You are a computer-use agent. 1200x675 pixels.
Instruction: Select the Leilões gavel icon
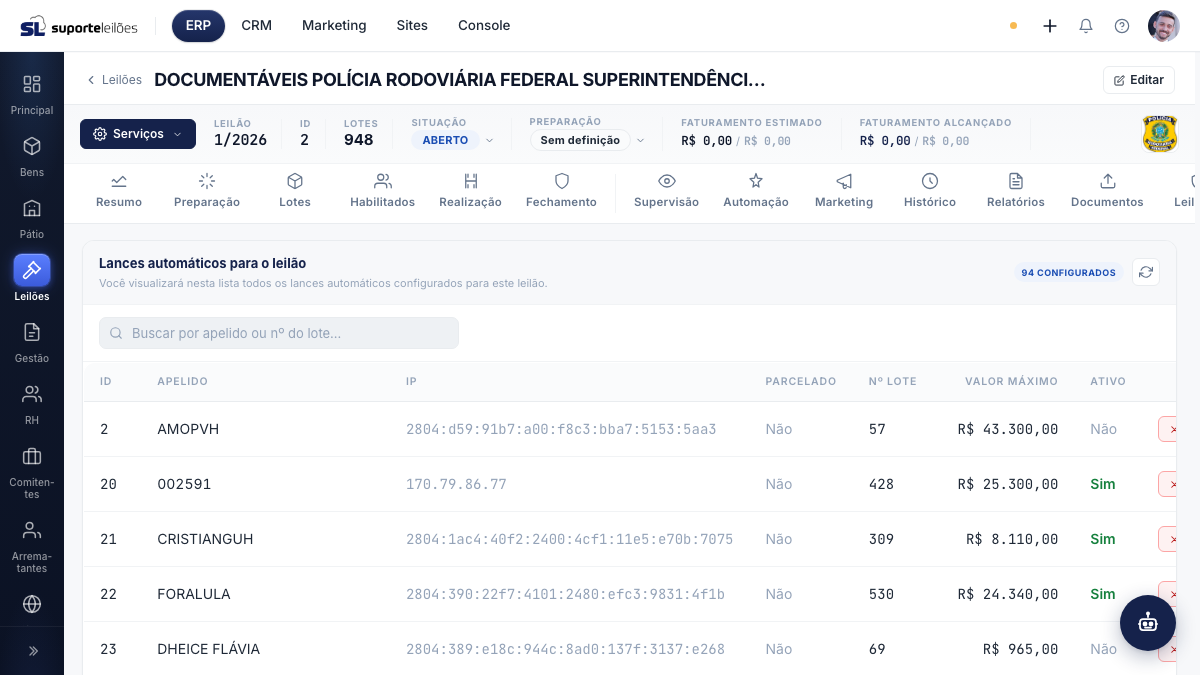[x=32, y=270]
